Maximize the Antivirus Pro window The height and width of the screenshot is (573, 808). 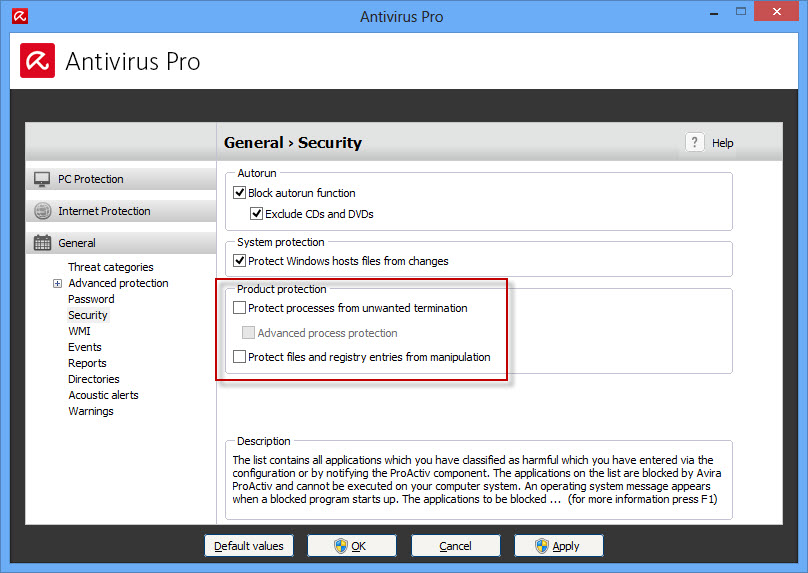click(740, 11)
